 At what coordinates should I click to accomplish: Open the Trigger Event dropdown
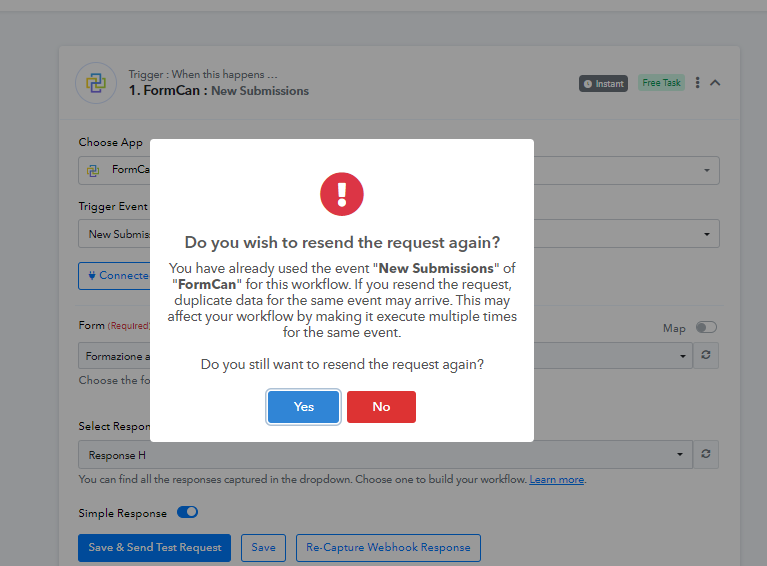click(399, 233)
